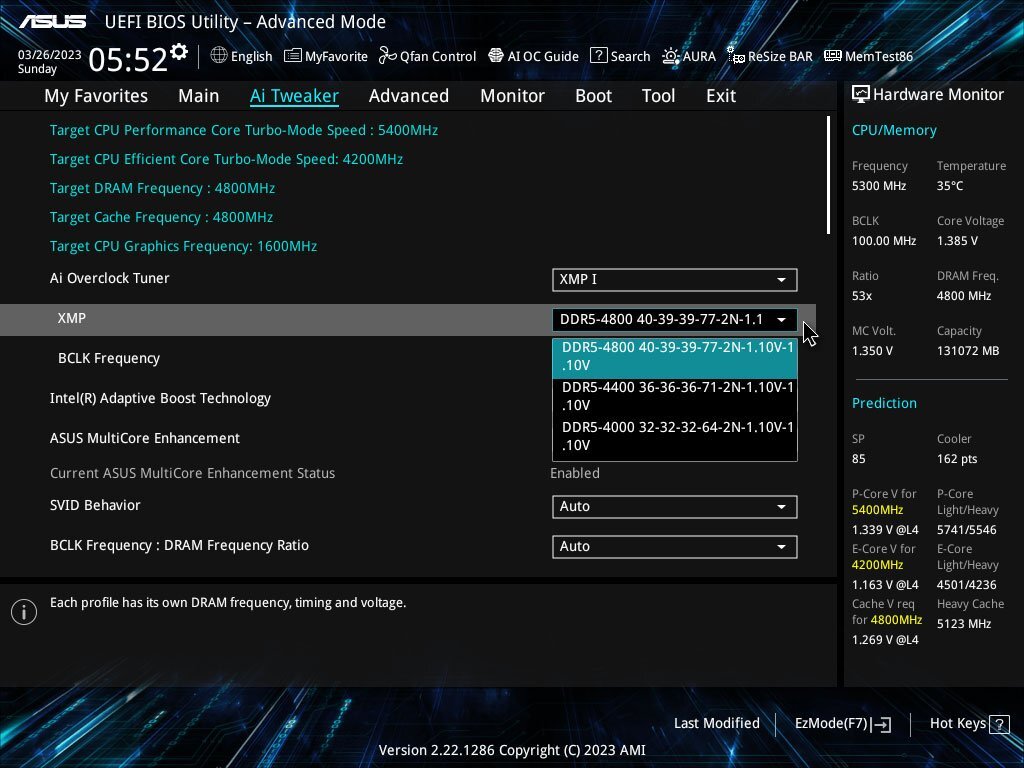Open the Tool tab
Image resolution: width=1024 pixels, height=768 pixels.
coord(658,96)
